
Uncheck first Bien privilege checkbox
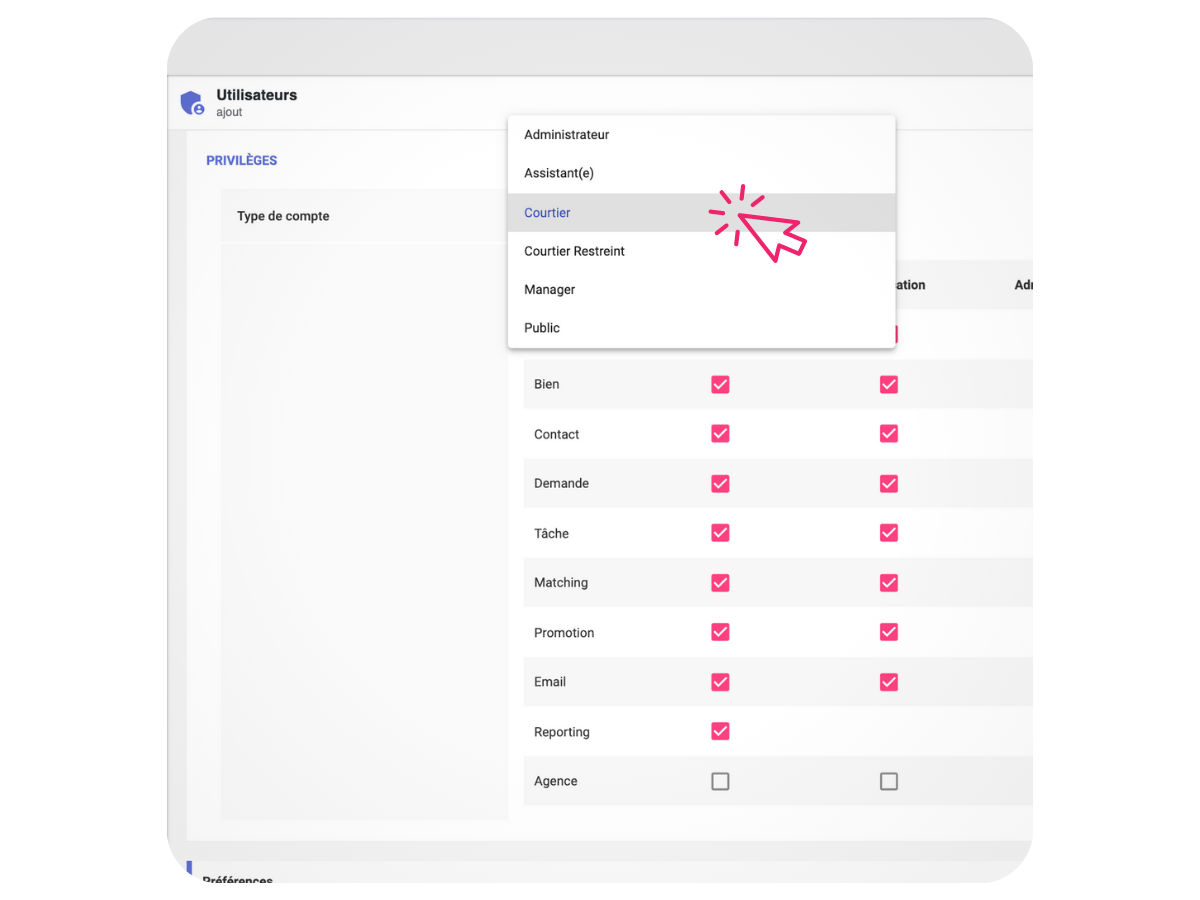pos(720,384)
